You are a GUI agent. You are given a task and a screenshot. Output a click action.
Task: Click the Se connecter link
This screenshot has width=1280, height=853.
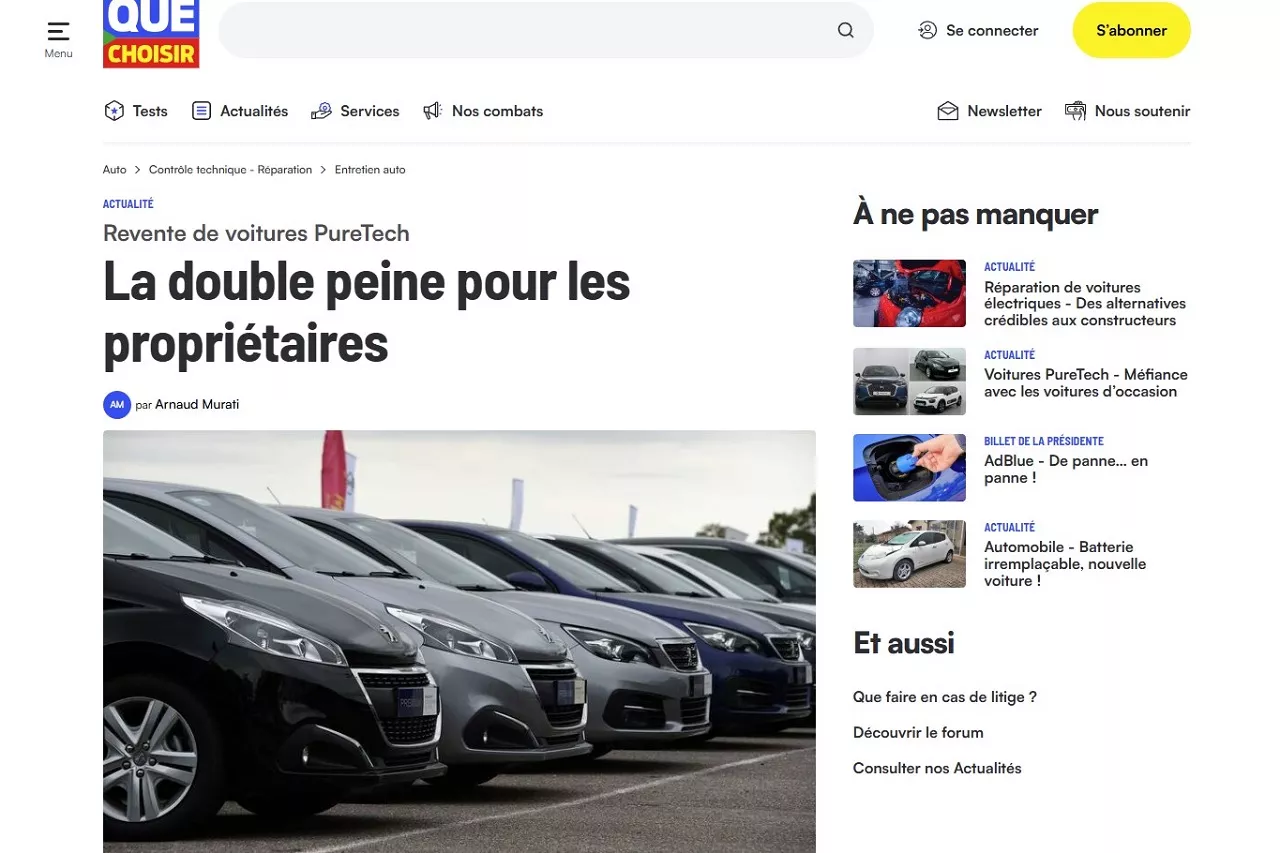tap(992, 30)
